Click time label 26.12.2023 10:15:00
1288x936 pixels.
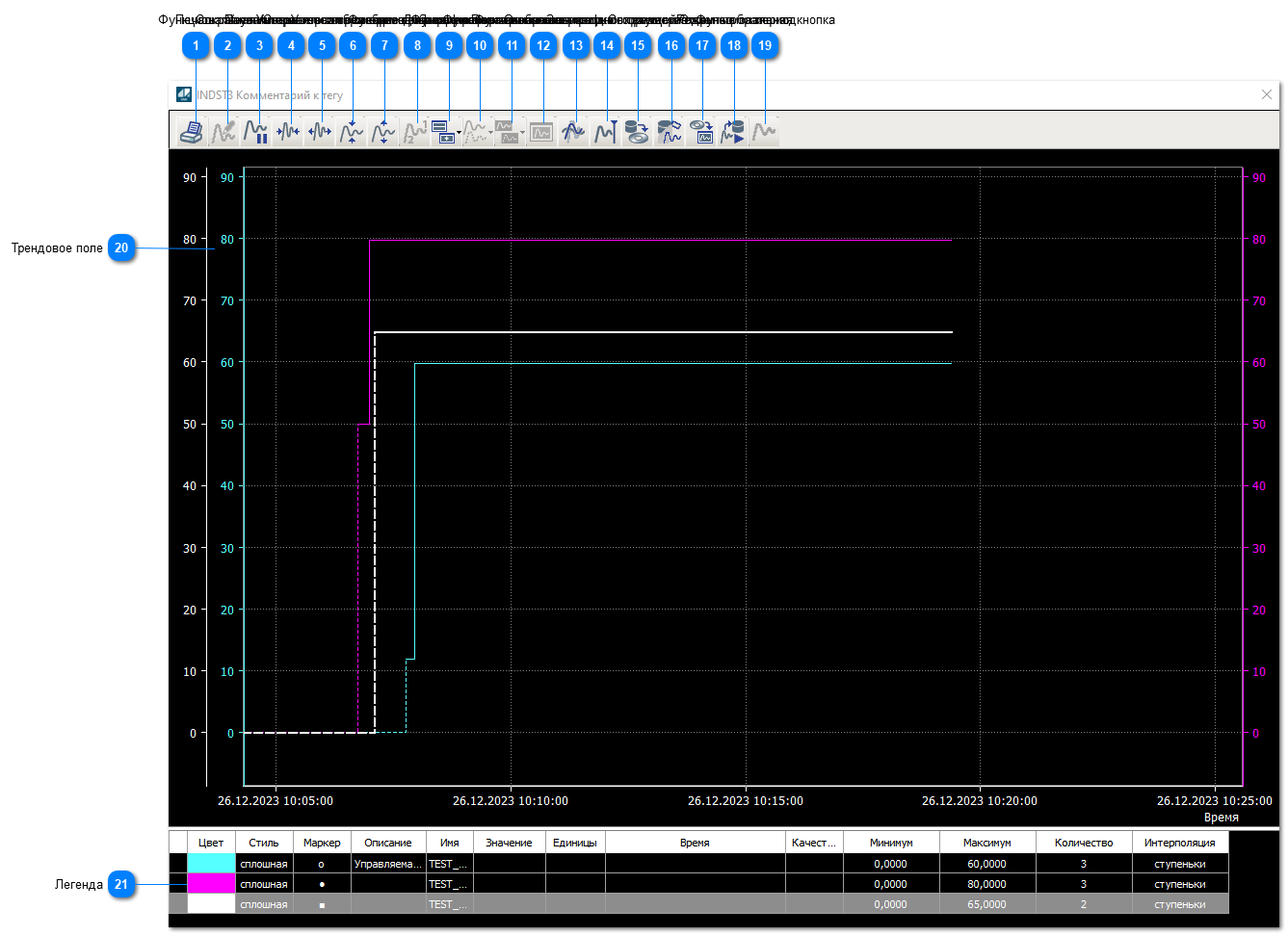(746, 801)
